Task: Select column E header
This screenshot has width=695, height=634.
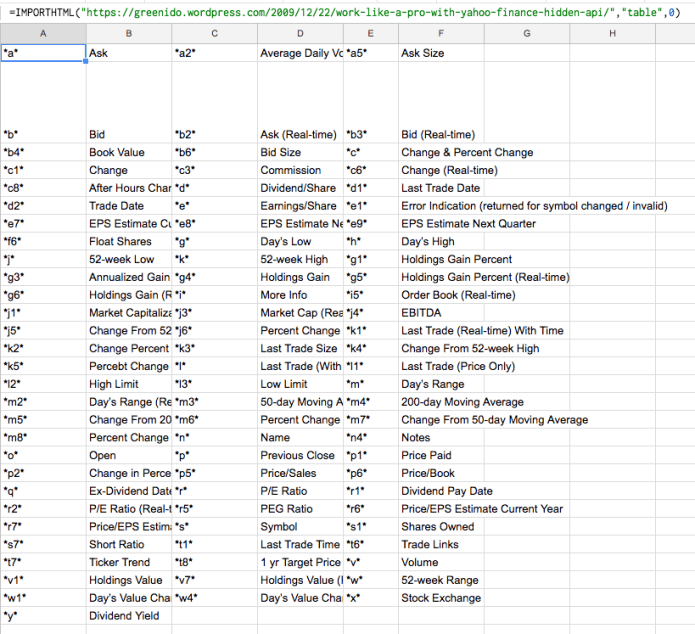Action: tap(371, 33)
